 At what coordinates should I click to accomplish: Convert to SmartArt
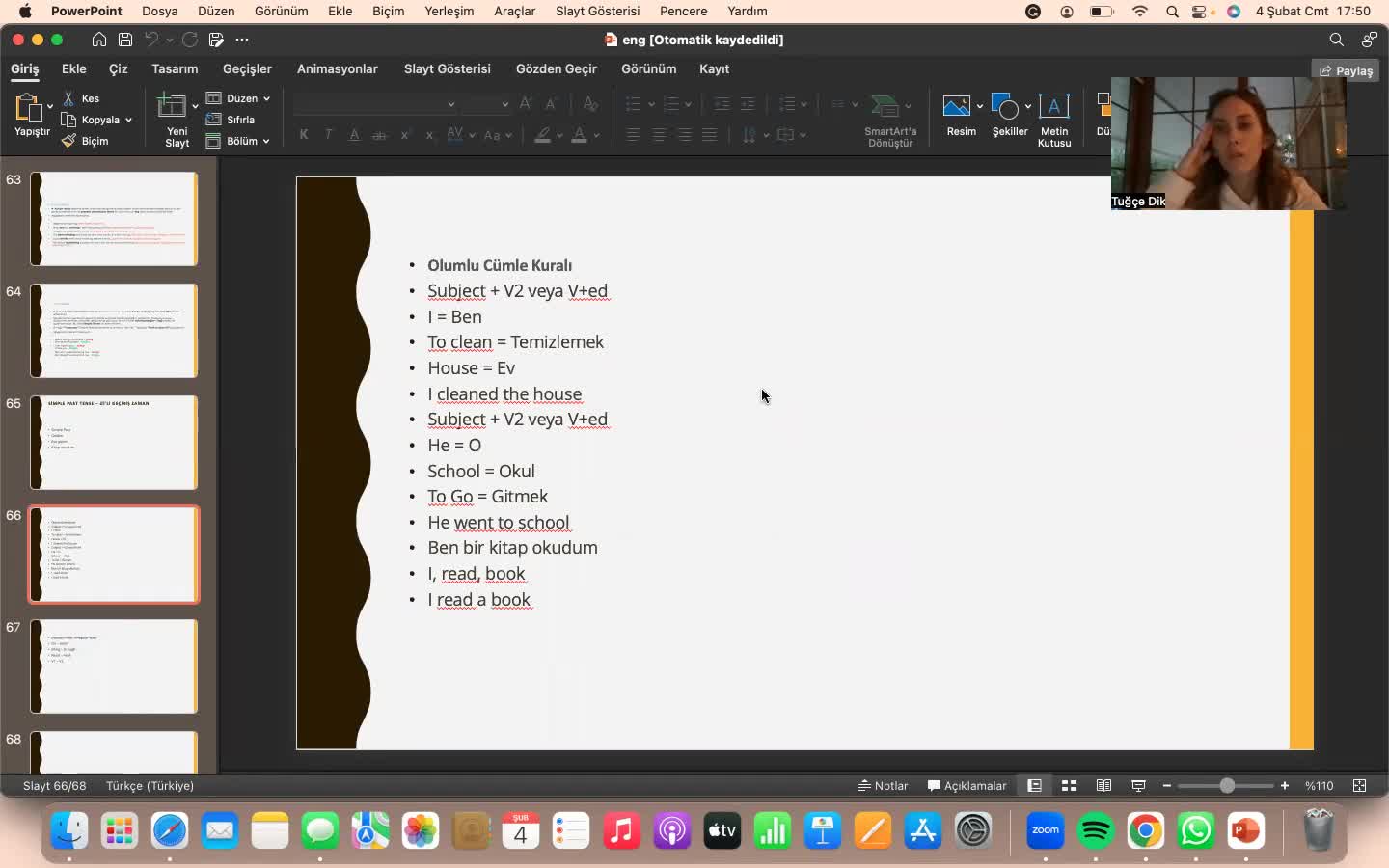(x=890, y=121)
